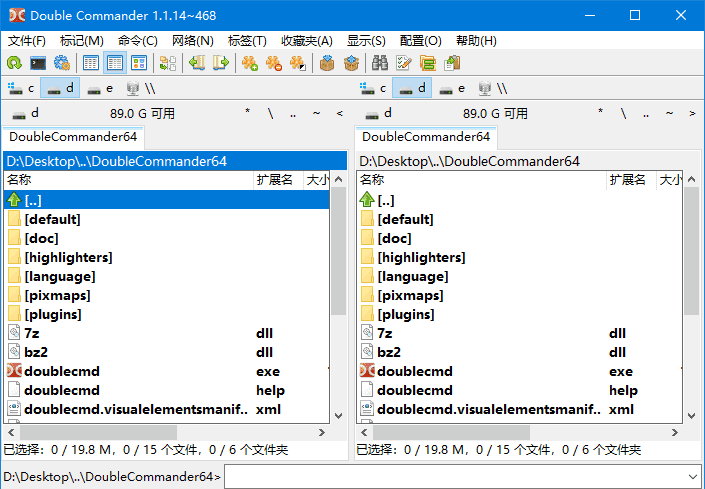Viewport: 705px width, 489px height.
Task: Open the 文件(F) menu
Action: (x=27, y=41)
